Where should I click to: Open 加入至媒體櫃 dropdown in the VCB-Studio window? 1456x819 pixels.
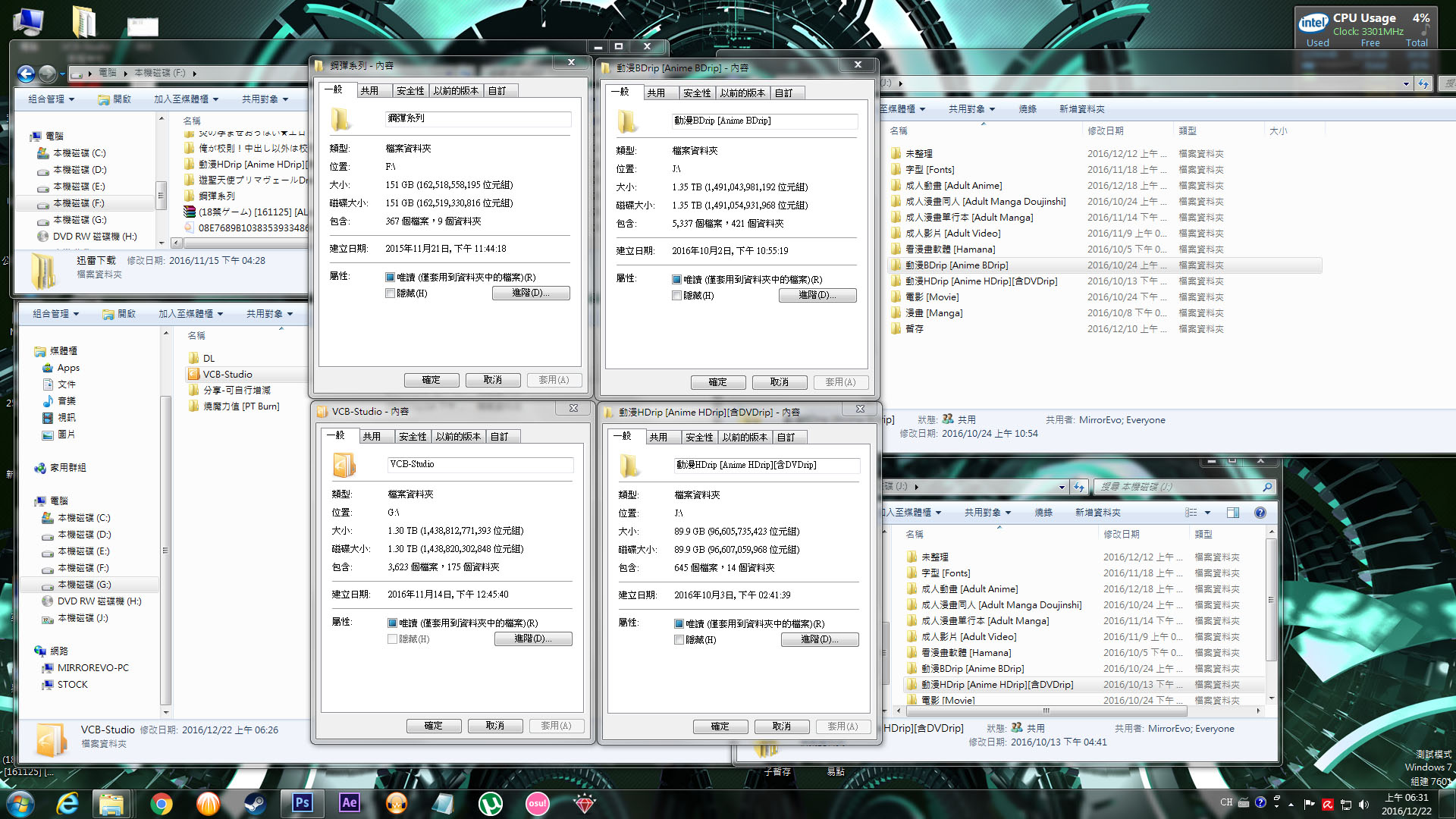click(x=191, y=314)
